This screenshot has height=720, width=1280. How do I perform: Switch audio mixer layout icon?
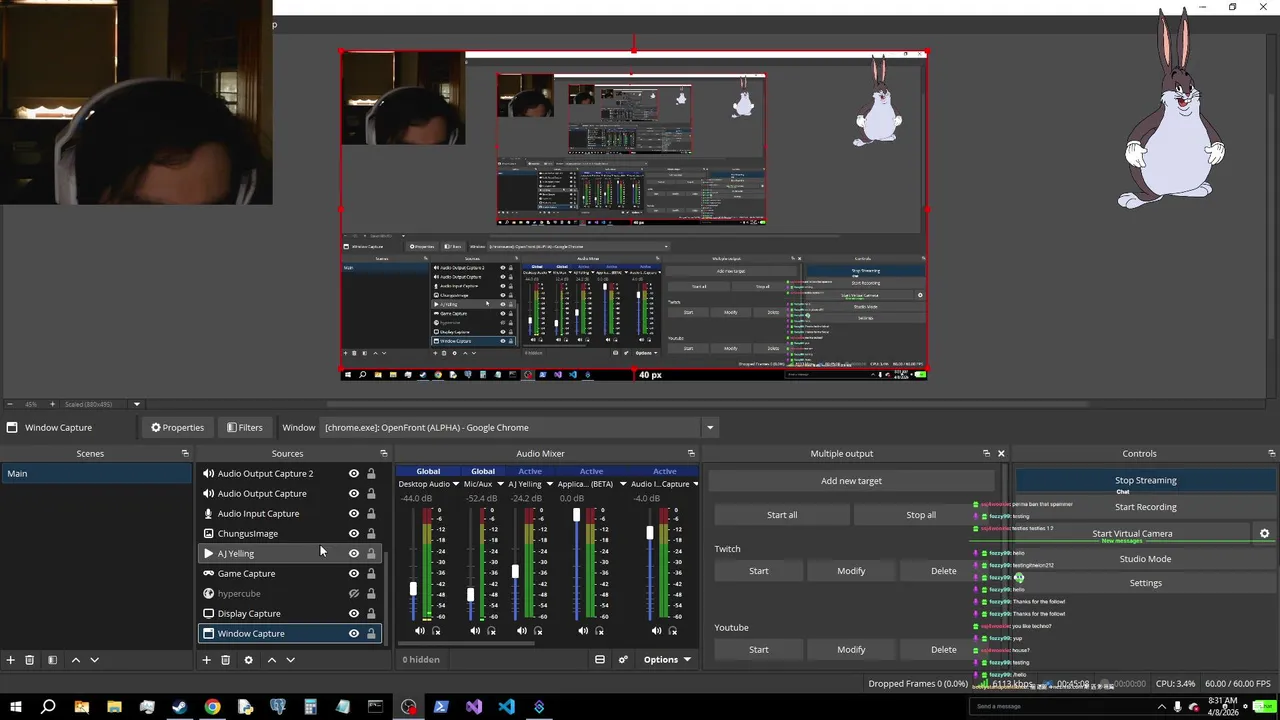pos(600,660)
